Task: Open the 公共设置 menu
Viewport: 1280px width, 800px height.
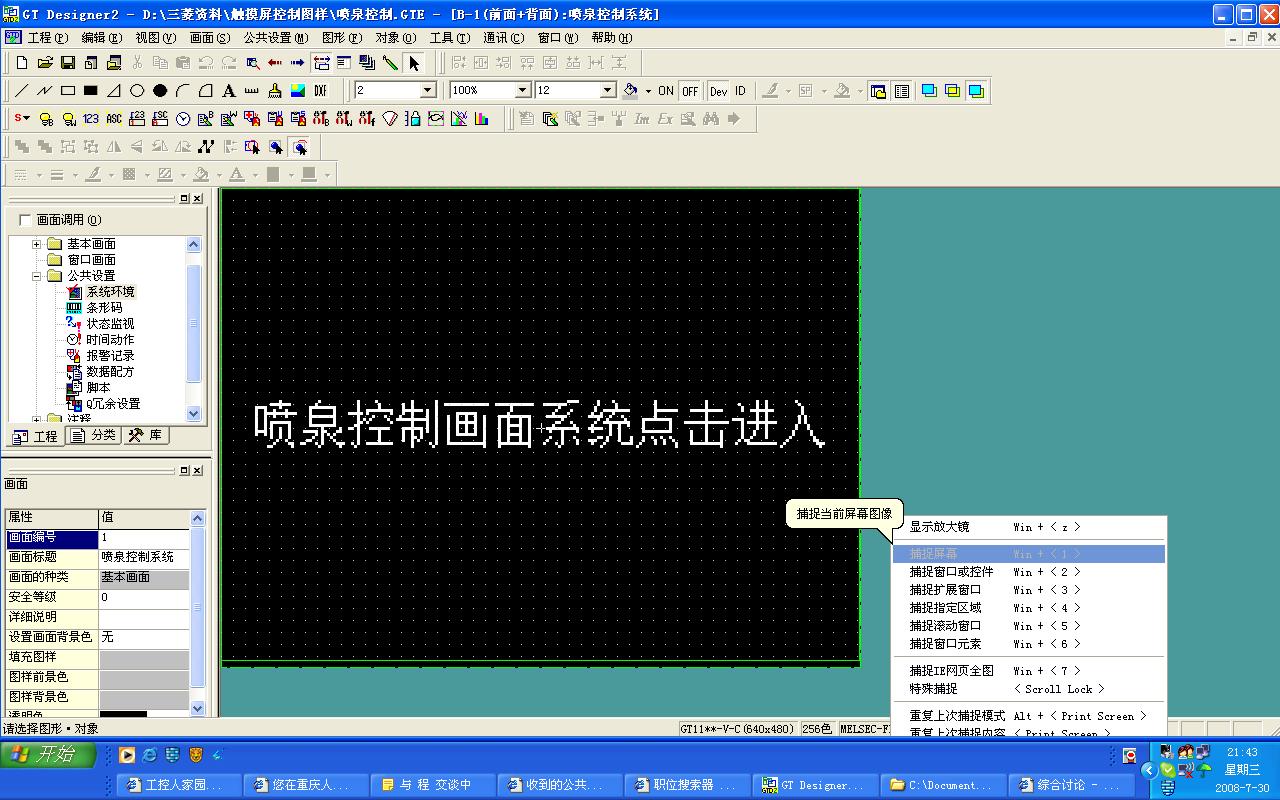Action: [x=275, y=38]
